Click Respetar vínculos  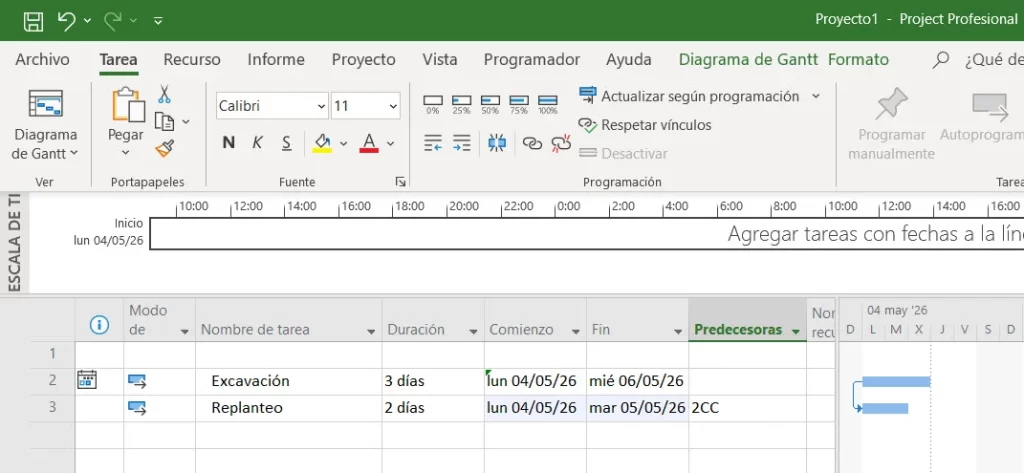[645, 125]
